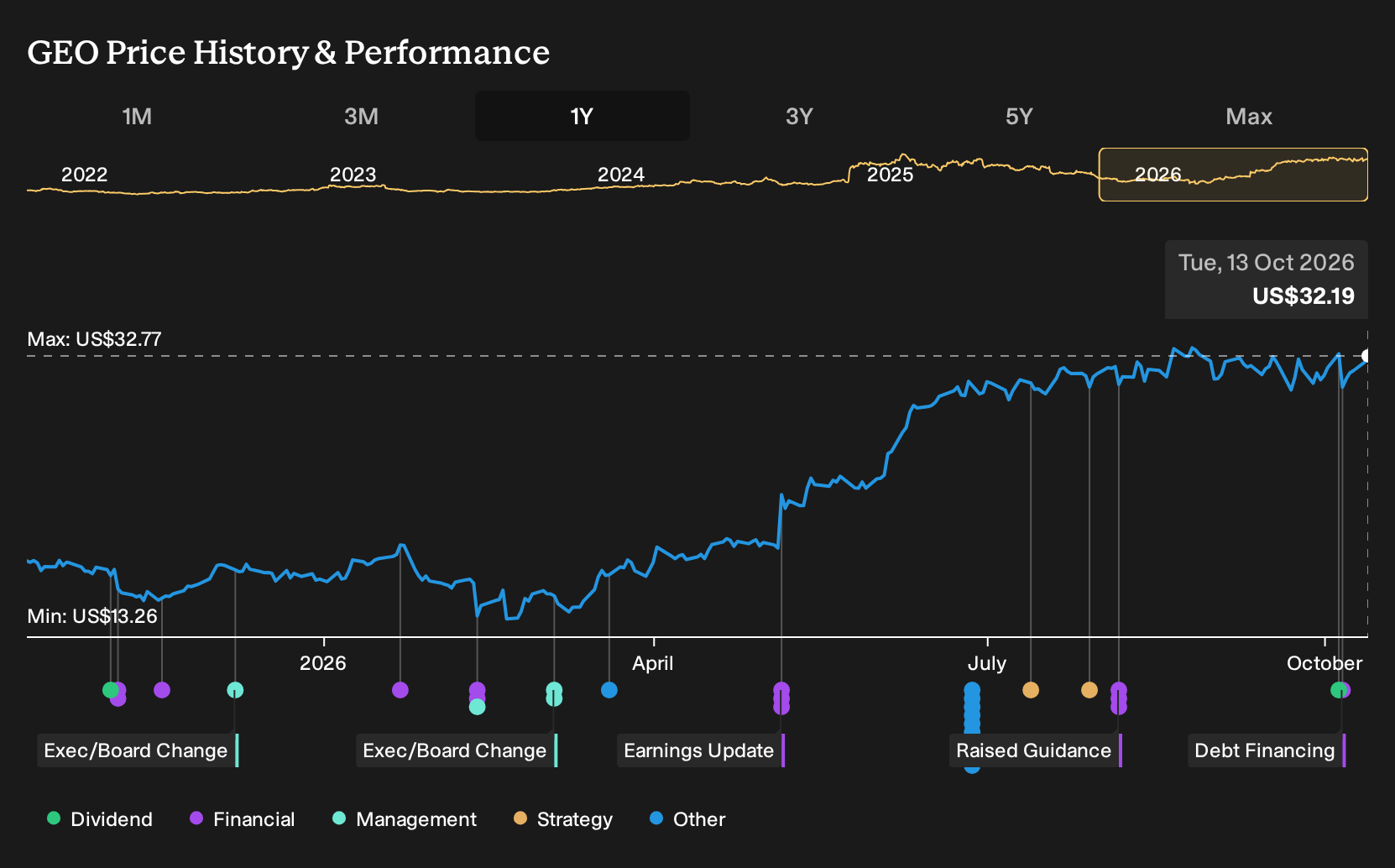This screenshot has height=868, width=1395.
Task: Click the green Dividend dot near October
Action: [x=1338, y=690]
